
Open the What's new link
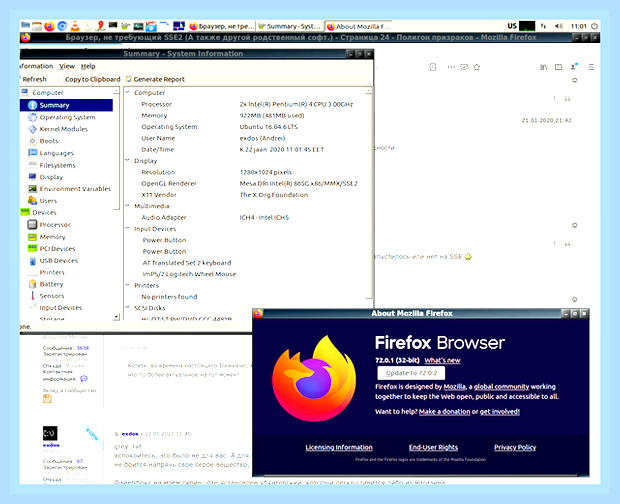point(442,361)
